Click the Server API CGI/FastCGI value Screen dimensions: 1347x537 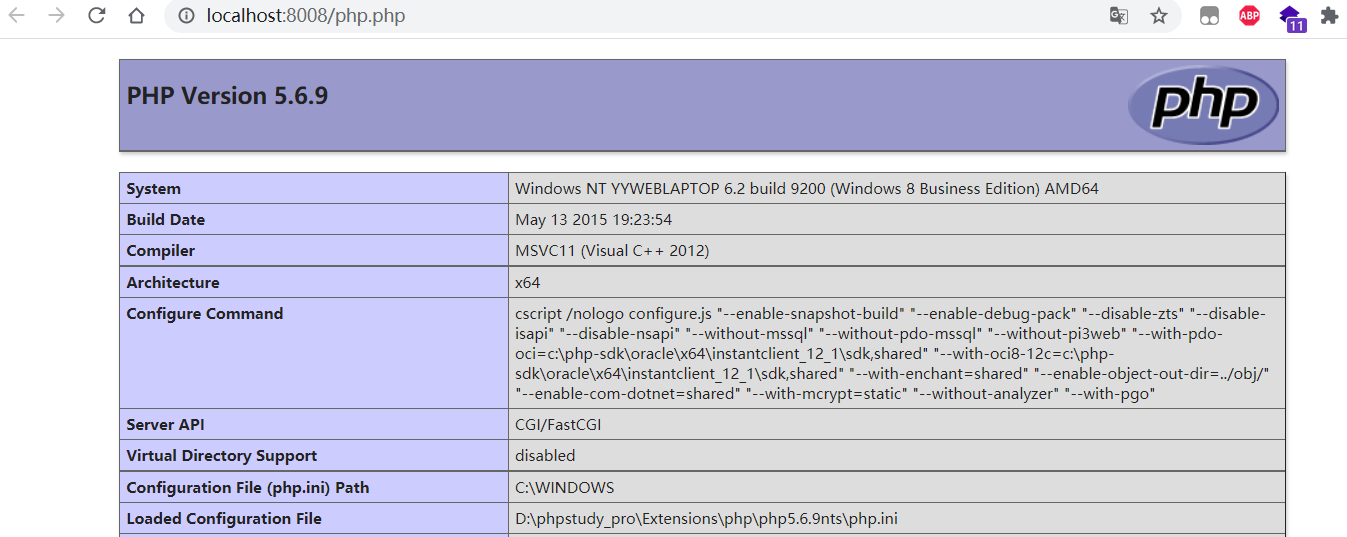[558, 425]
